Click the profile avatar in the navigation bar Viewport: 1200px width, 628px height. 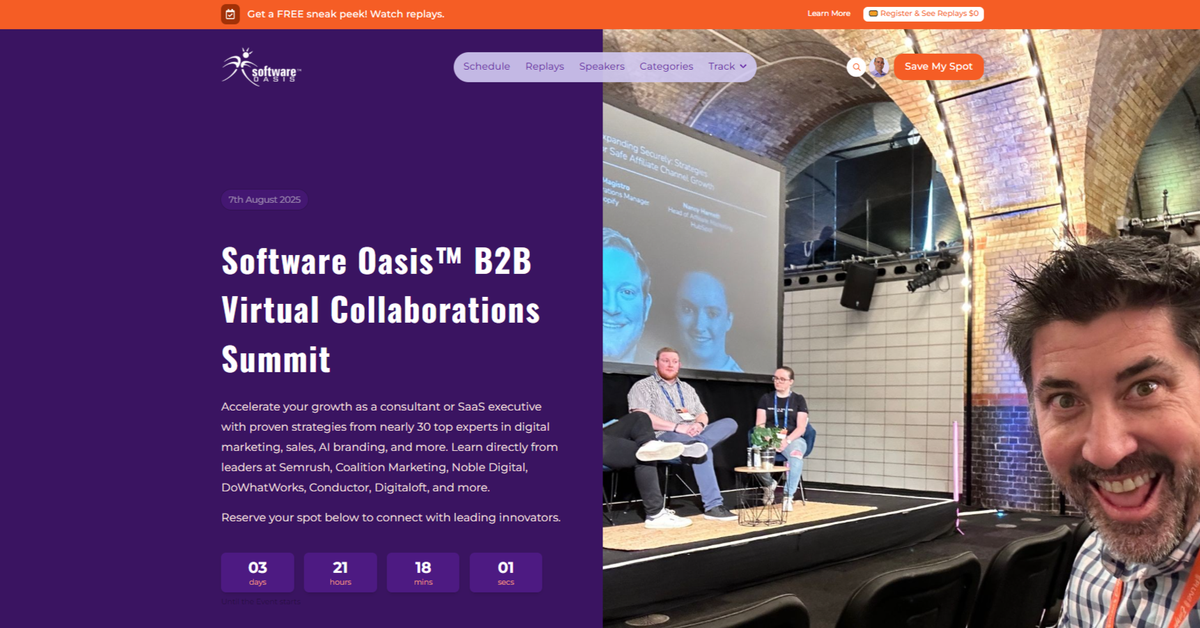[x=877, y=66]
